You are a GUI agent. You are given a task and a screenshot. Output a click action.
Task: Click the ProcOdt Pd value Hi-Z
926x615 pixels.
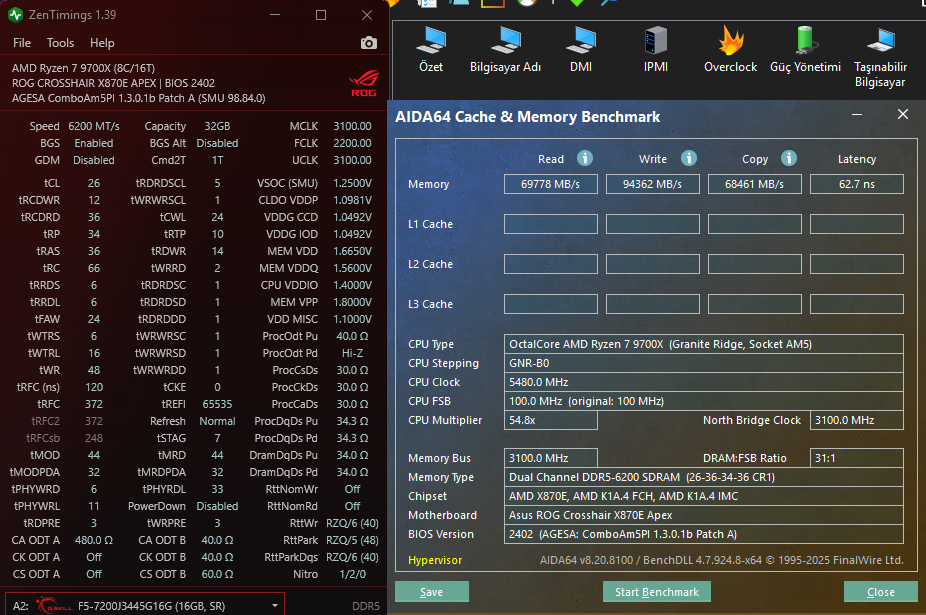click(353, 353)
